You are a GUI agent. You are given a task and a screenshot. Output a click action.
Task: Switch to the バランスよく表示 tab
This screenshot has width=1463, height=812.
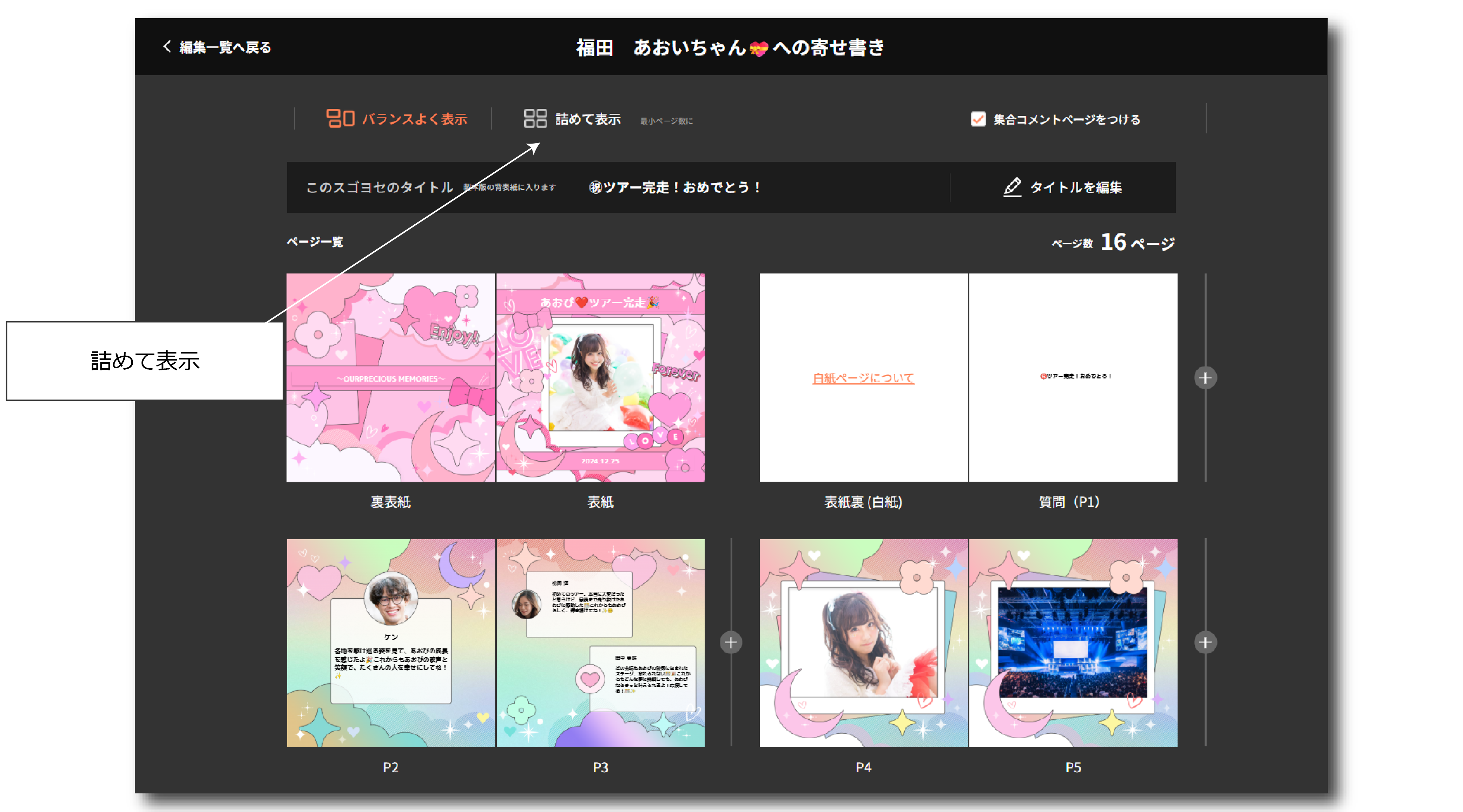click(414, 119)
